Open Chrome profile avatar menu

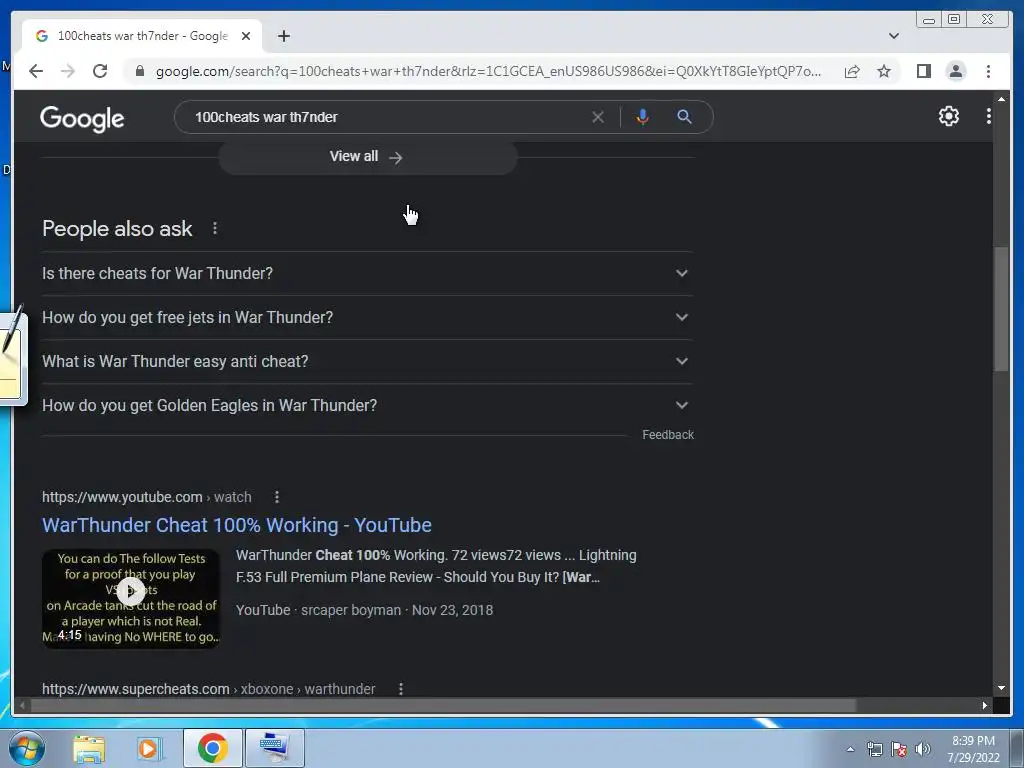click(955, 71)
